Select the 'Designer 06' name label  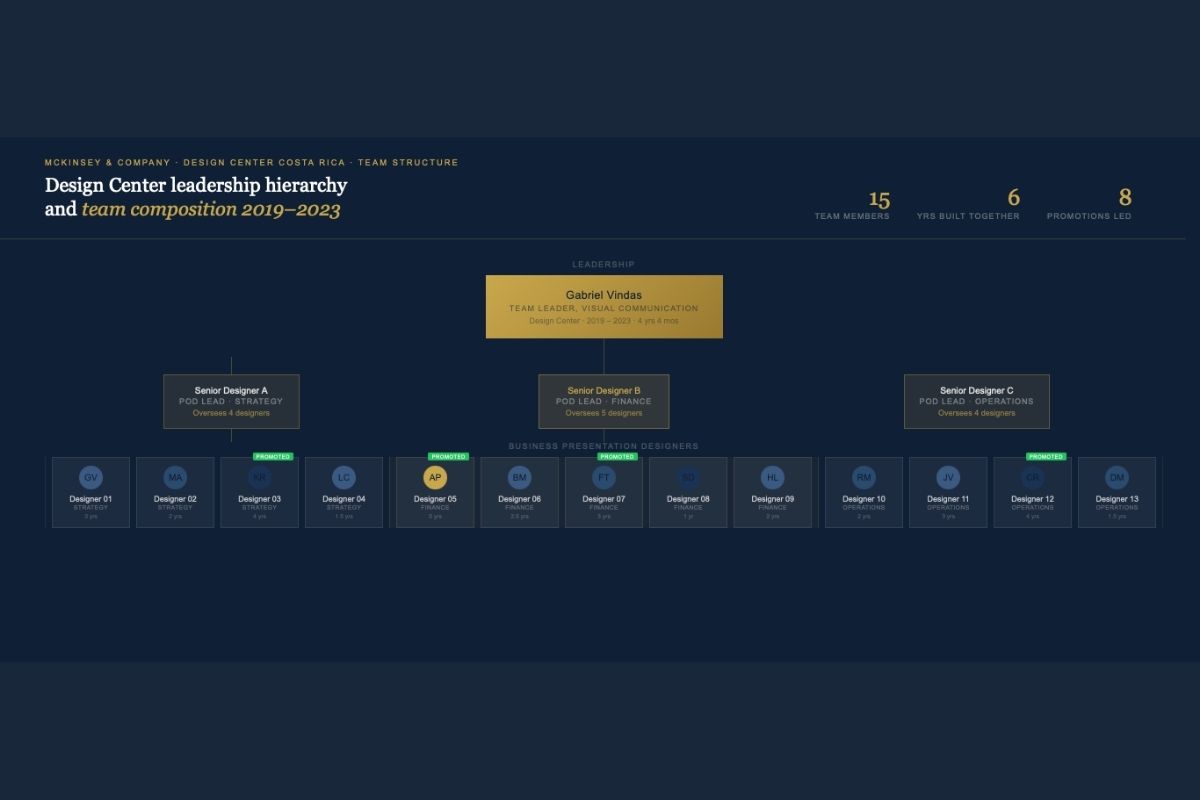pos(519,499)
